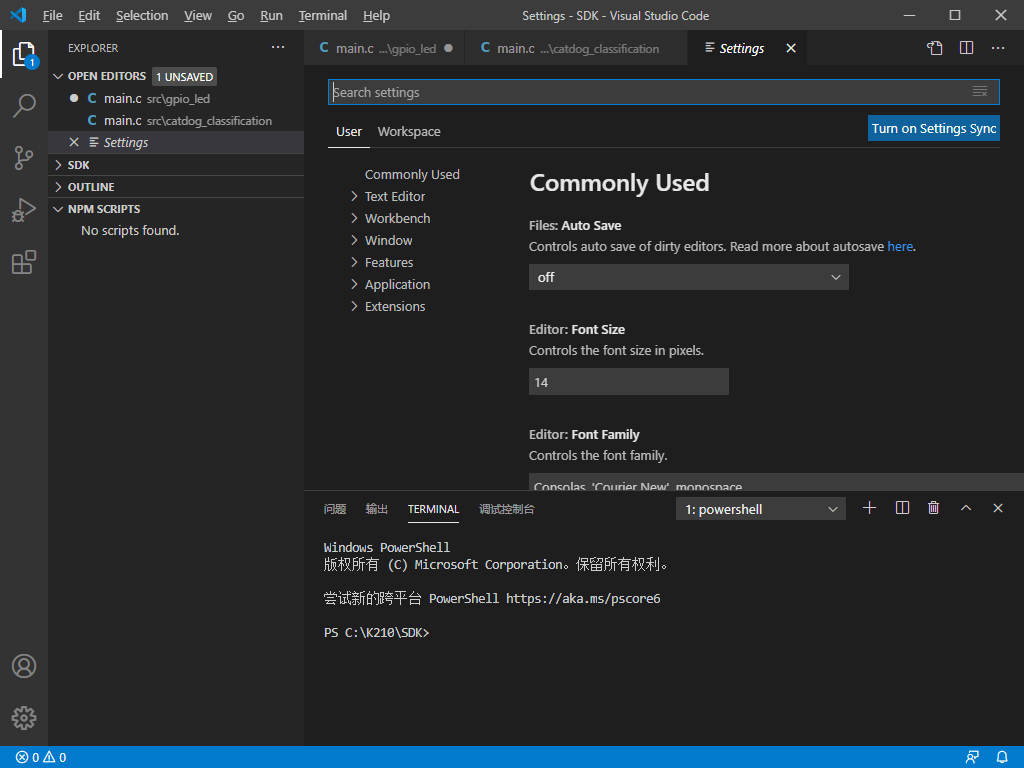Open the Help menu
The width and height of the screenshot is (1024, 768).
376,16
